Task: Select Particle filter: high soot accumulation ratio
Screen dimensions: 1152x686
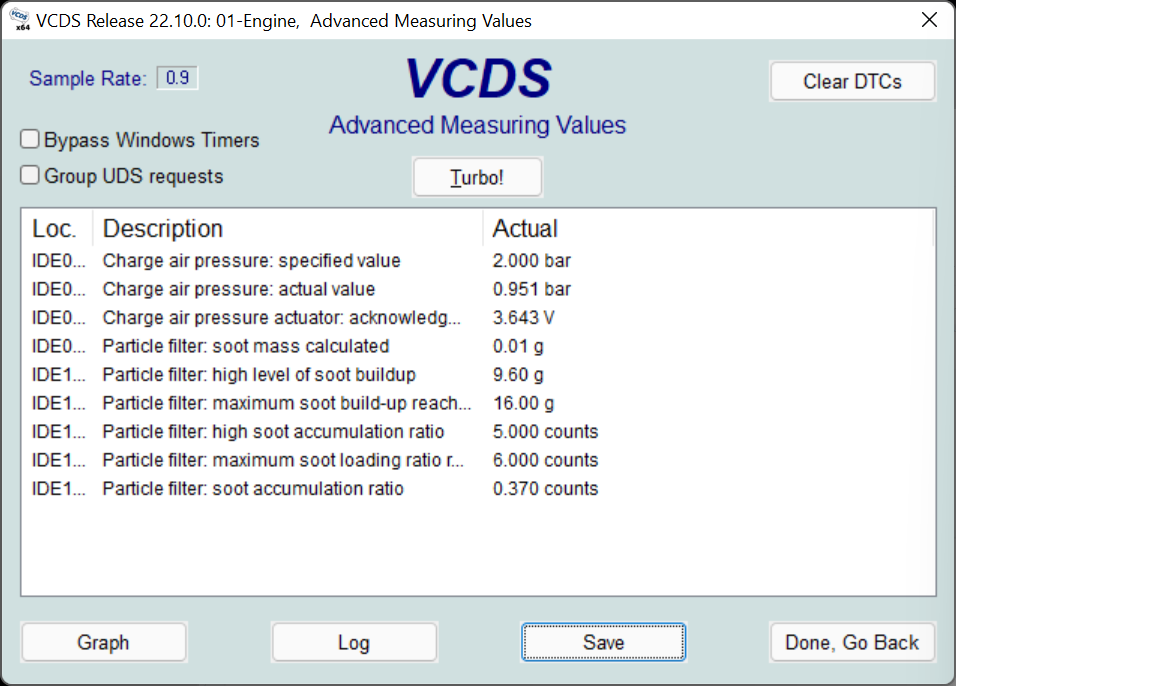Action: pyautogui.click(x=478, y=432)
